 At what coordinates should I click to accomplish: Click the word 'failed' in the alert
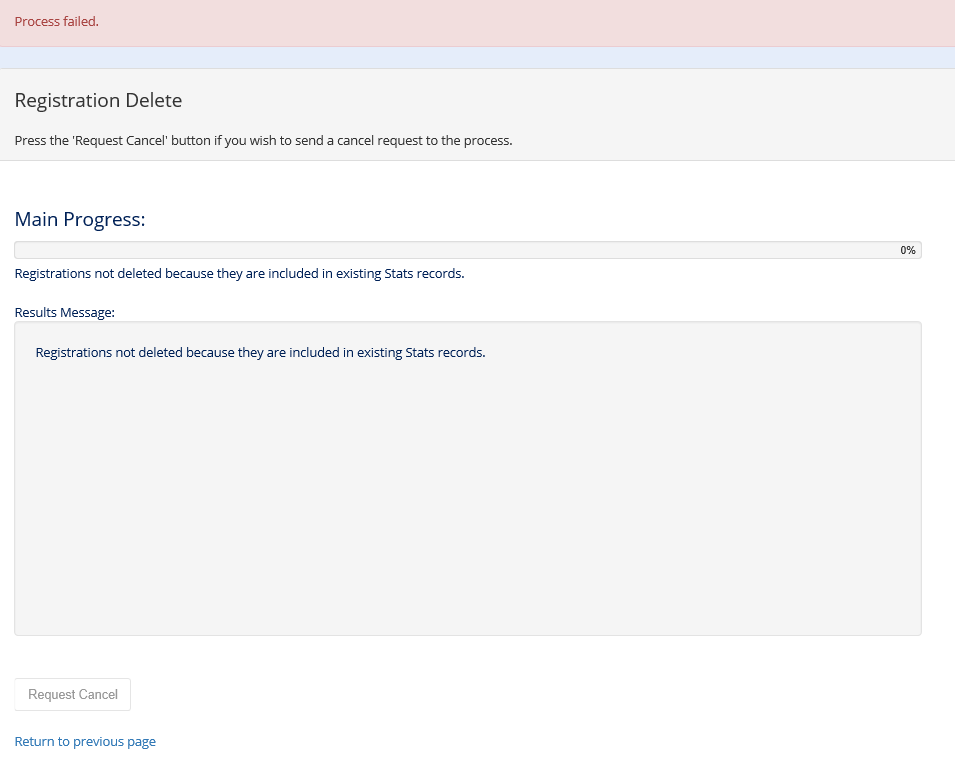tap(80, 22)
